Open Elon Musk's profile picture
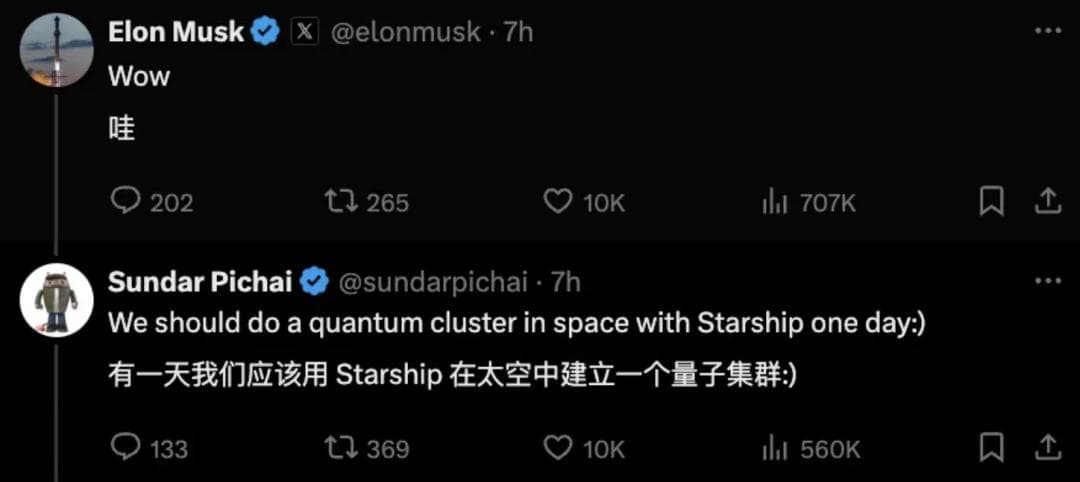The image size is (1080, 482). tap(57, 50)
